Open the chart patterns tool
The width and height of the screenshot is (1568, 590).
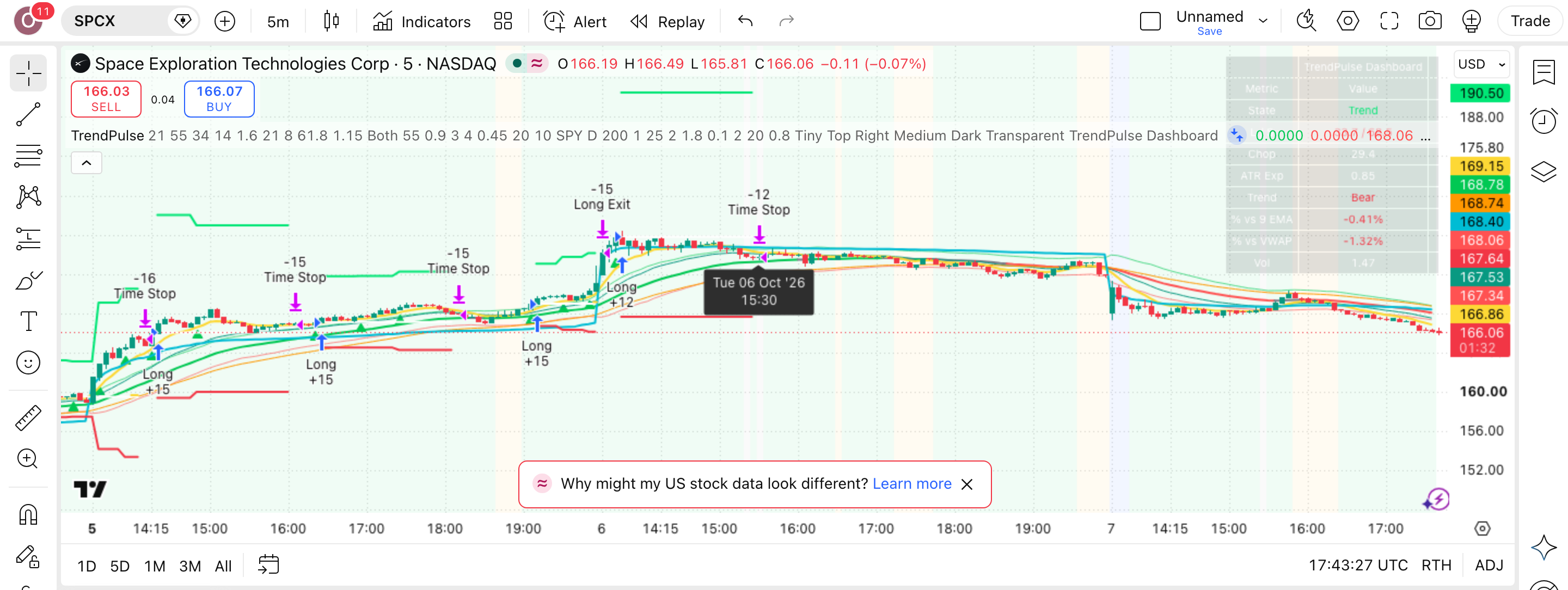point(28,197)
